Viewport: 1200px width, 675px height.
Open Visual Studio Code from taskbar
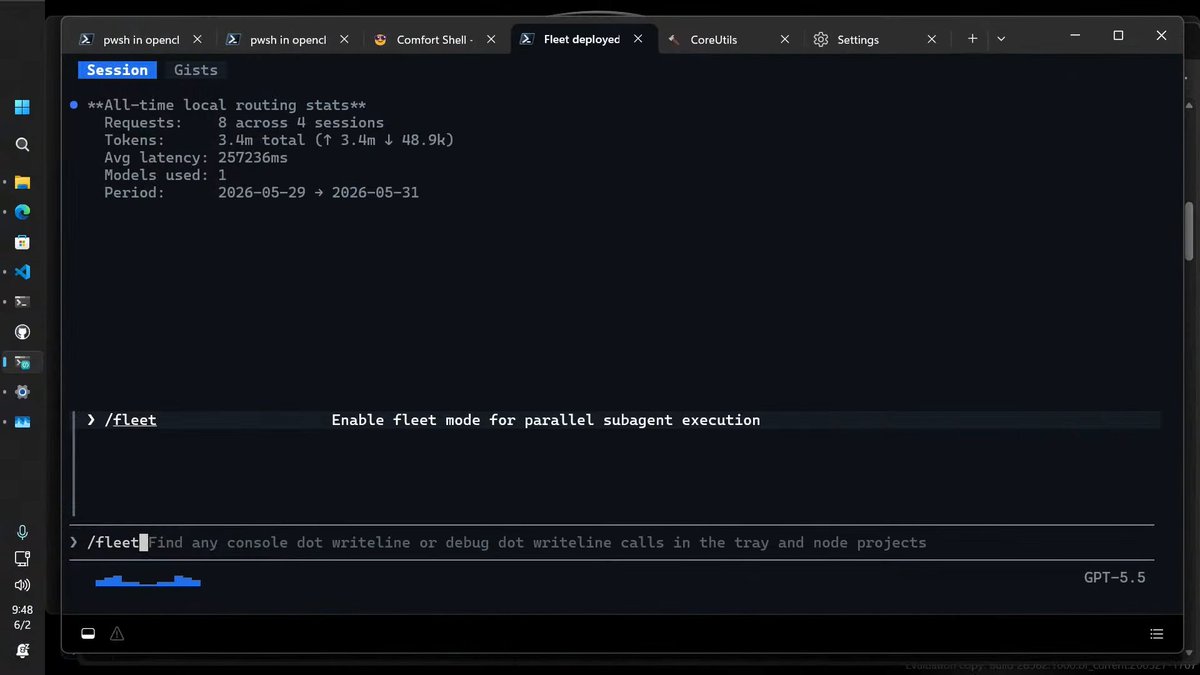(x=22, y=272)
